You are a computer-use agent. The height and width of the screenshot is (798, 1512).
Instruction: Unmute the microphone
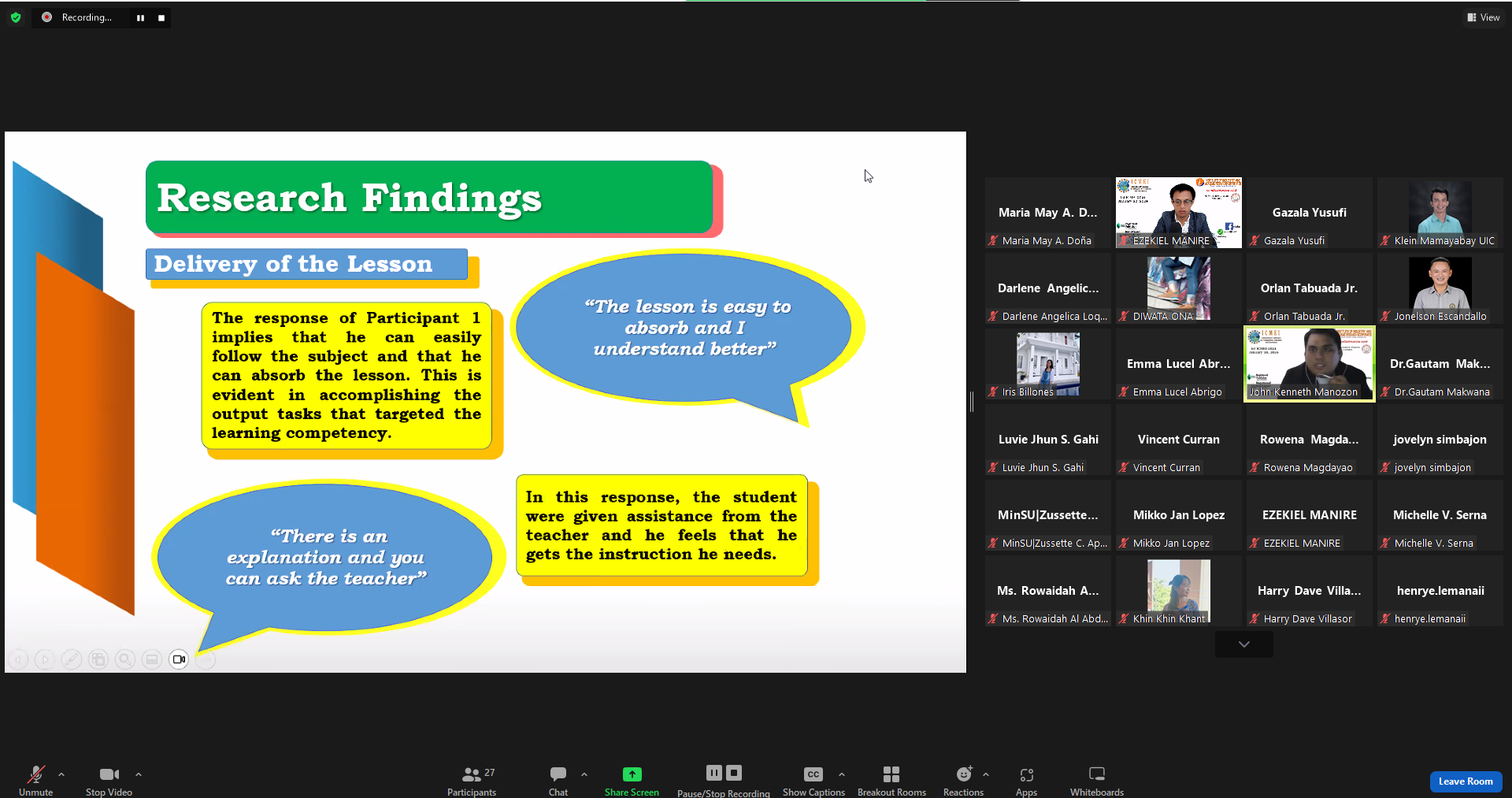(35, 780)
